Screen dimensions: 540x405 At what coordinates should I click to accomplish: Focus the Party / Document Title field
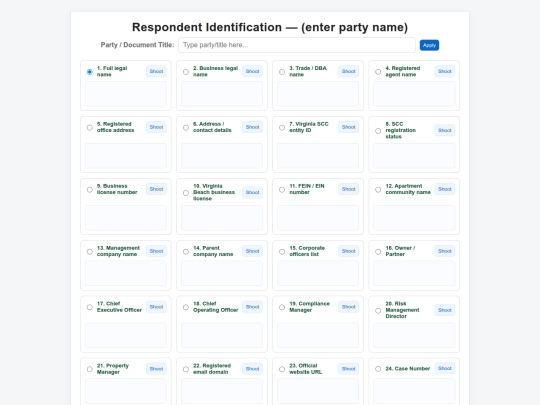click(x=297, y=45)
